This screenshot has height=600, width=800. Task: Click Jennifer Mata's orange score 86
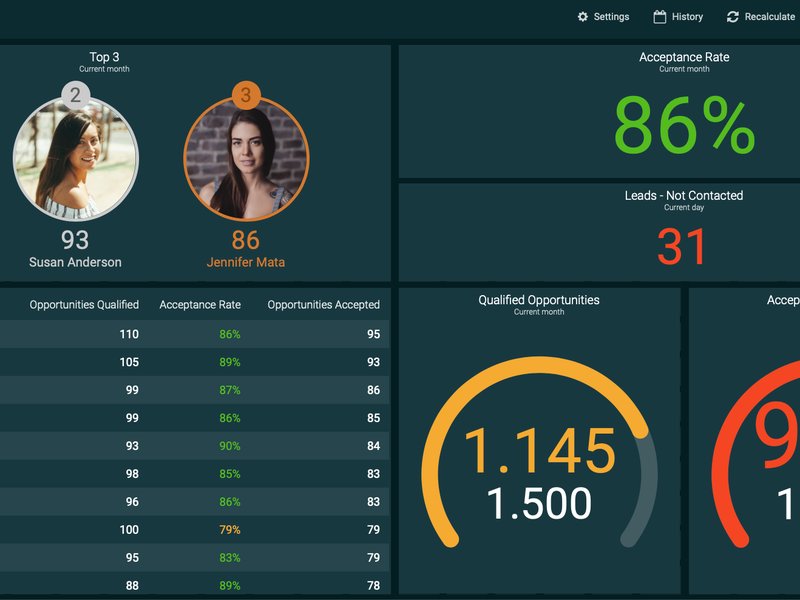point(245,240)
